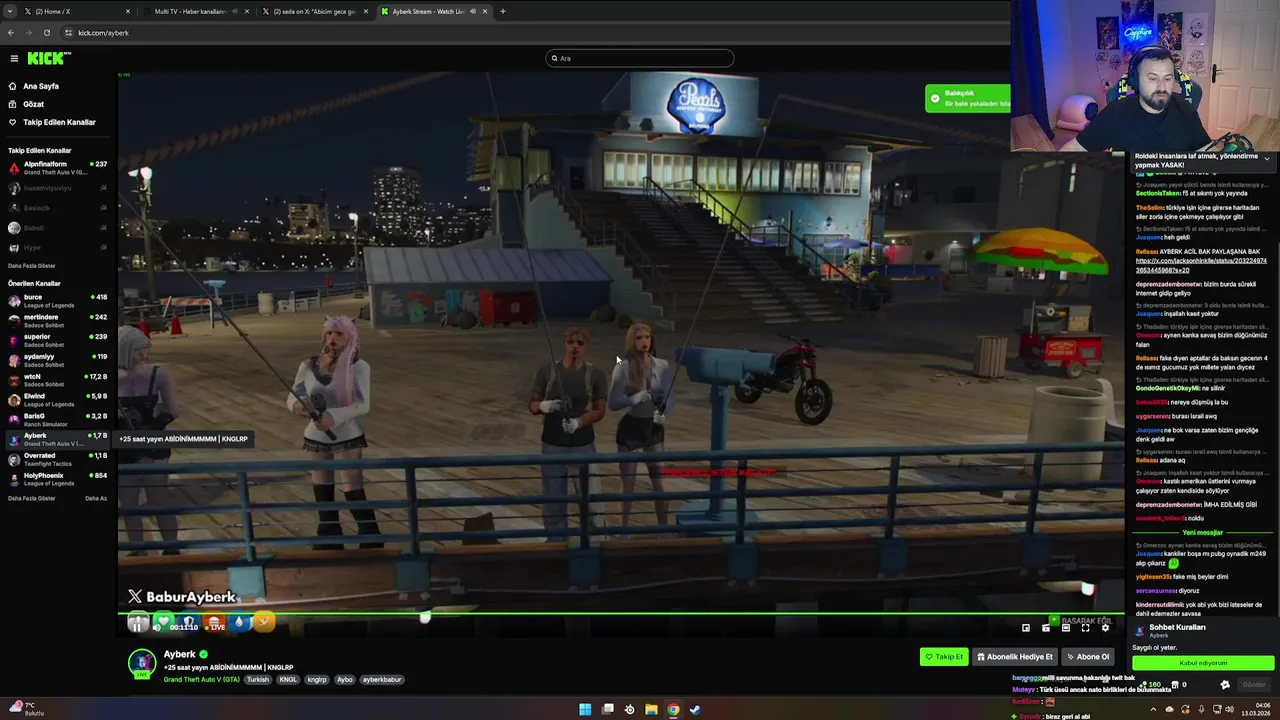Screen dimensions: 1280x720
Task: Open the aydamiyy channel
Action: point(58,360)
